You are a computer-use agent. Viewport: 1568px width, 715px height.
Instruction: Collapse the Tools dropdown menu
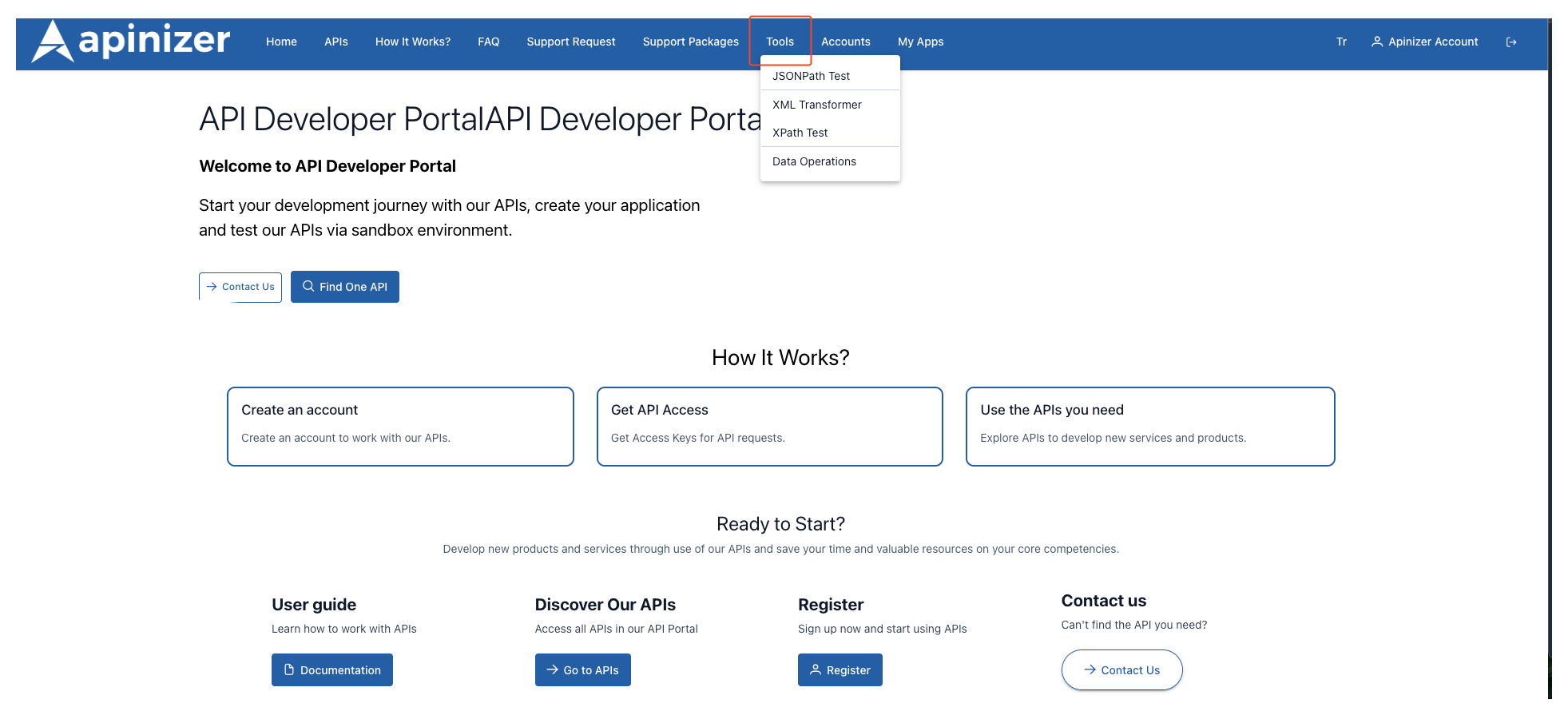[780, 42]
